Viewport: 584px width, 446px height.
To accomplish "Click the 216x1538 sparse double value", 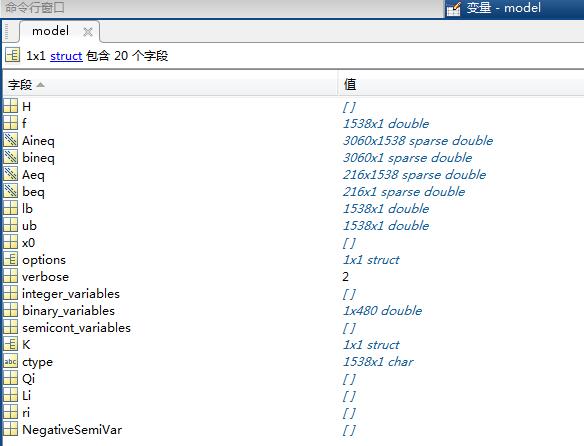I will [x=415, y=174].
